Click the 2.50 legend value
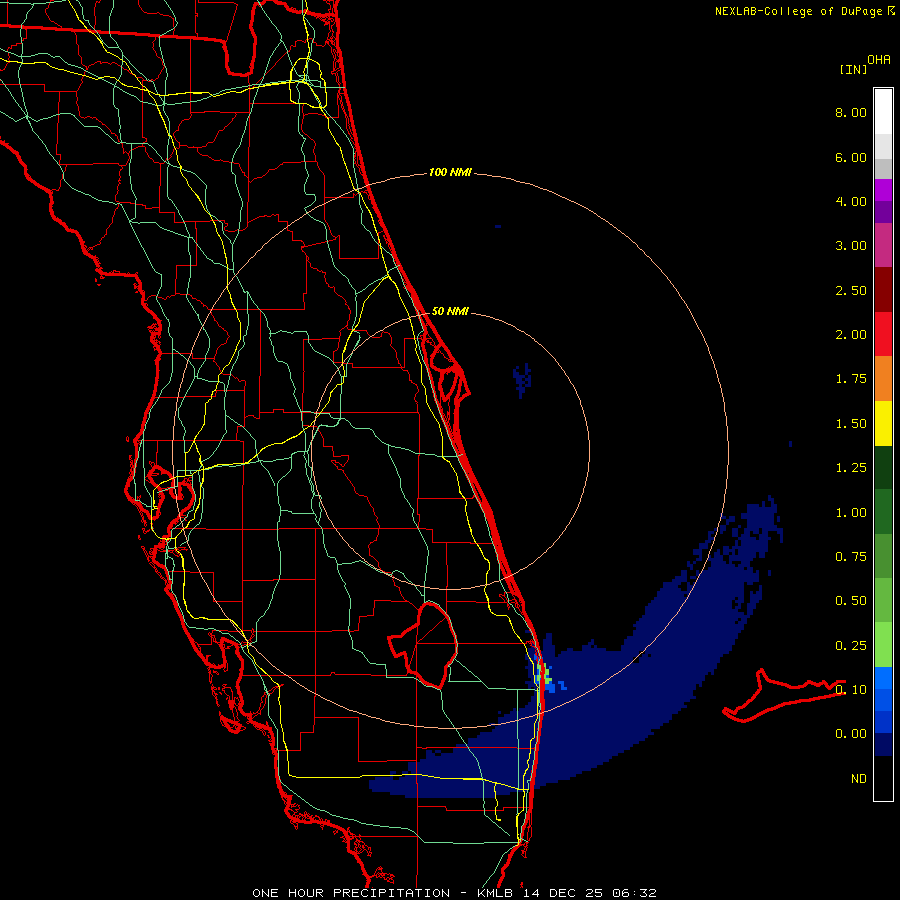This screenshot has width=900, height=900. click(851, 290)
